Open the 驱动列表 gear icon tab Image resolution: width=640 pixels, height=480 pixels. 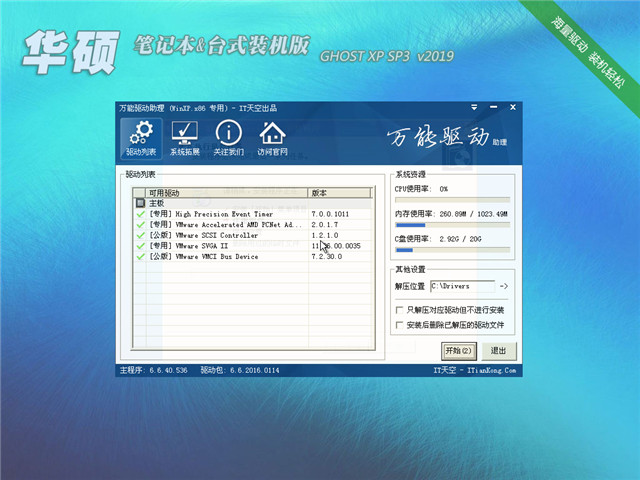[141, 139]
